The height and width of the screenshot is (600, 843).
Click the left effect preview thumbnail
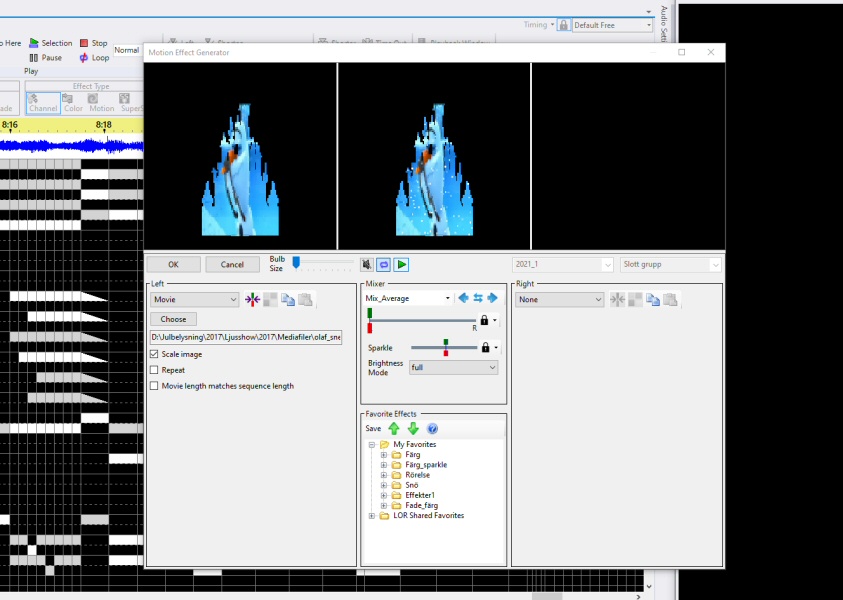coord(240,156)
